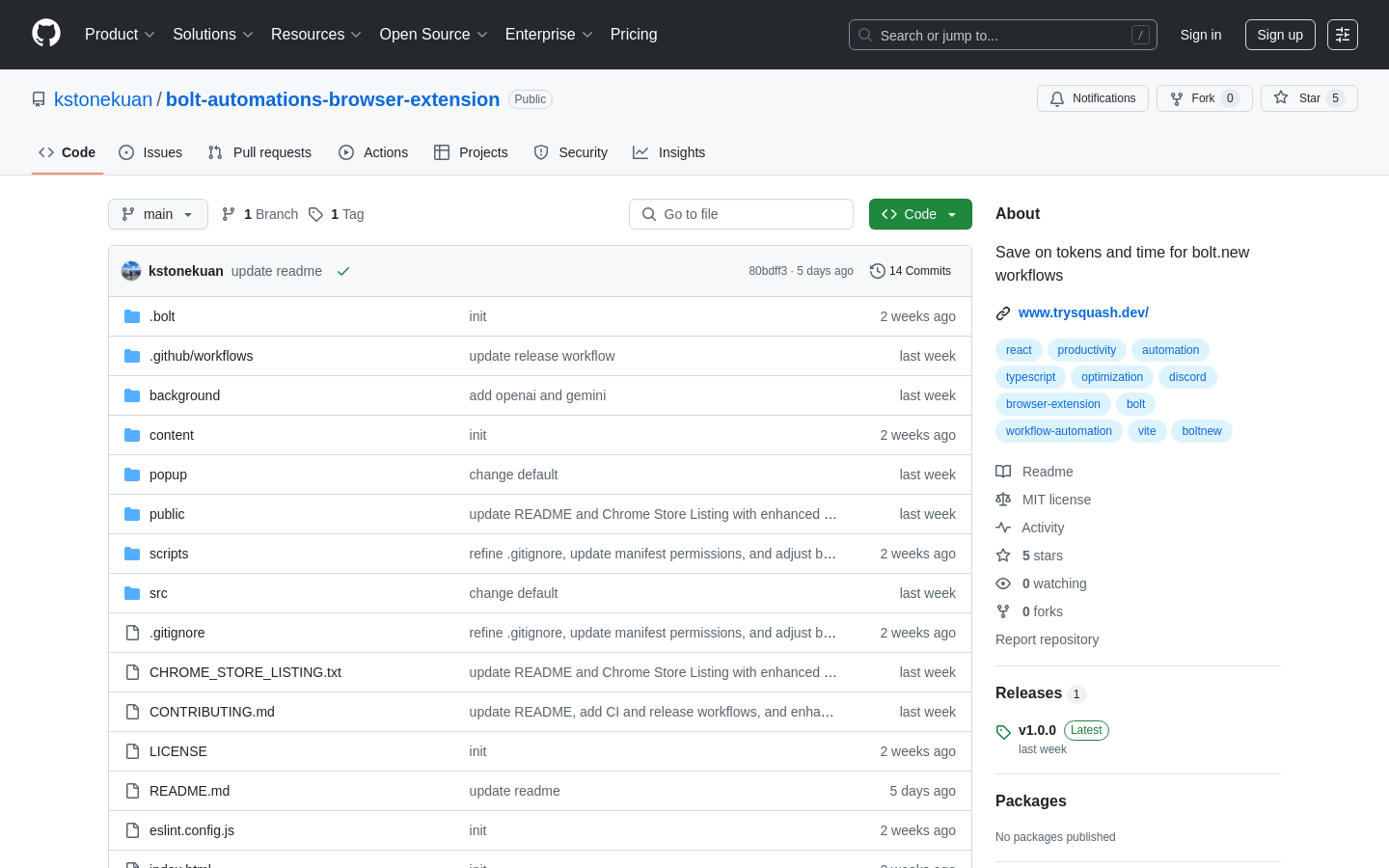Click the release tag icon beside v1.0.0

(1003, 732)
